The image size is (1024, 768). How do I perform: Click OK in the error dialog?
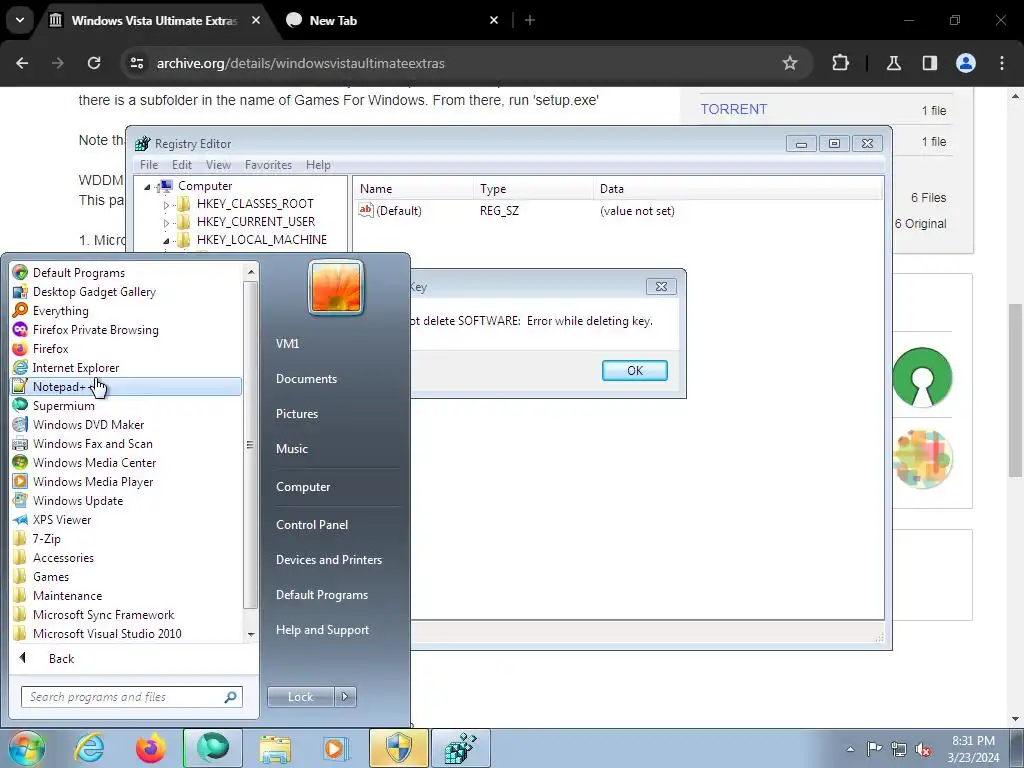coord(634,370)
